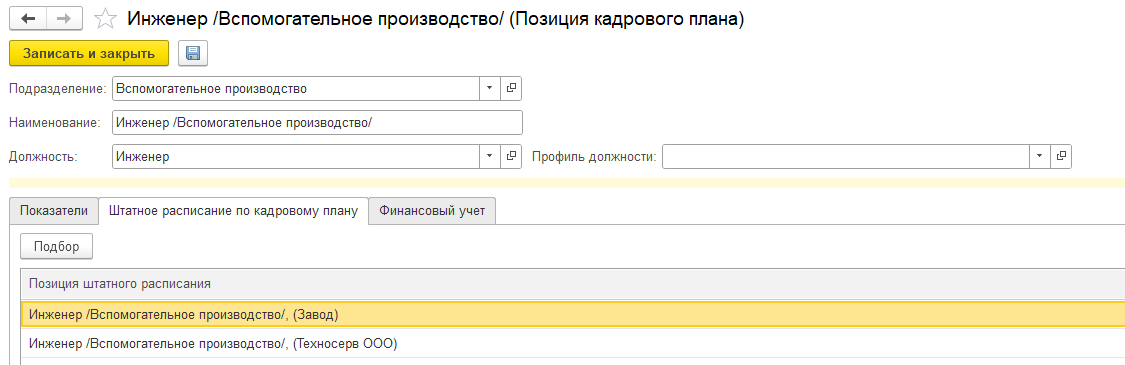The height and width of the screenshot is (365, 1125).
Task: Expand the Подразделение dropdown list
Action: pos(489,88)
